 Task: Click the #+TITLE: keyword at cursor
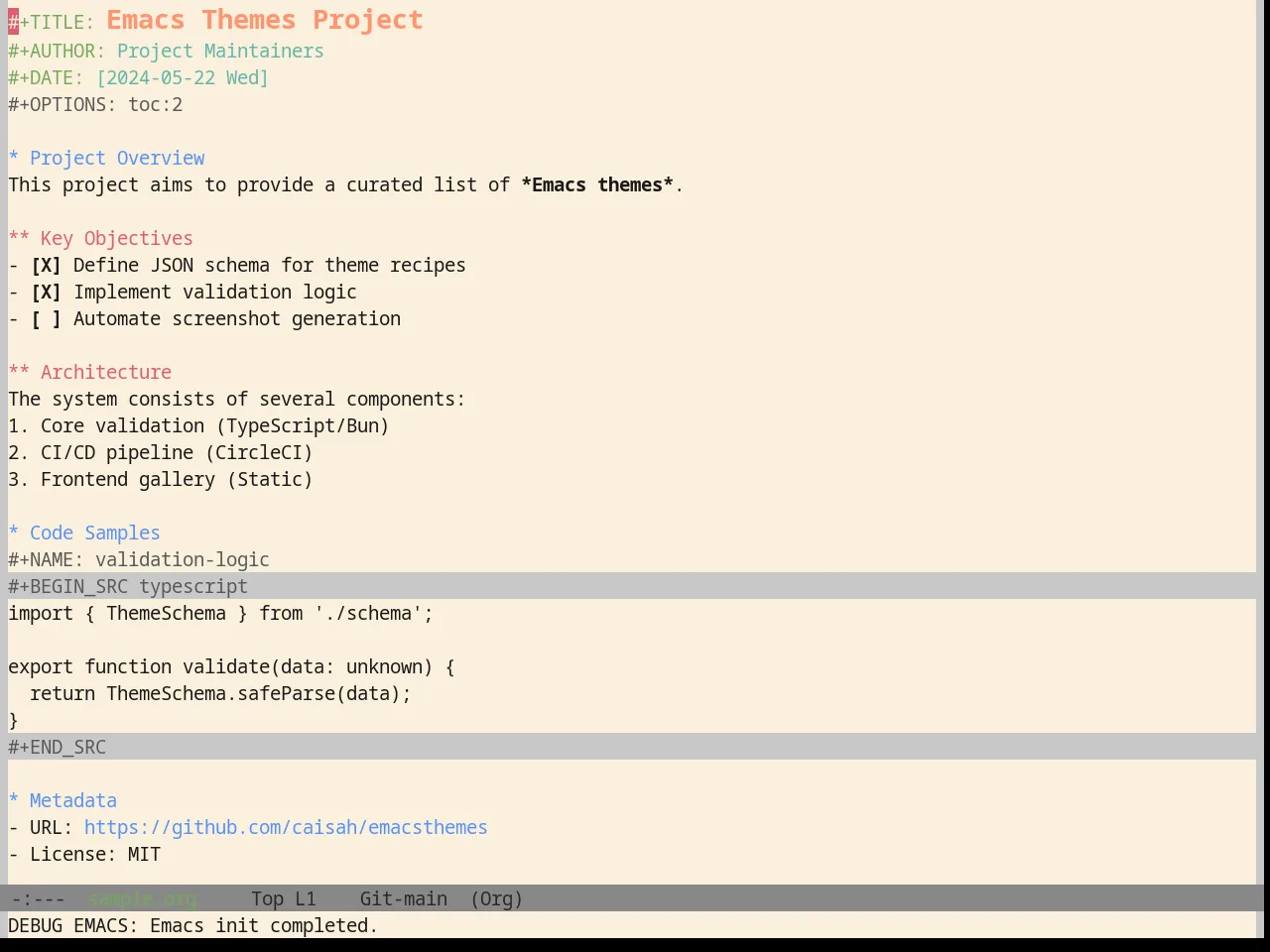pyautogui.click(x=52, y=22)
